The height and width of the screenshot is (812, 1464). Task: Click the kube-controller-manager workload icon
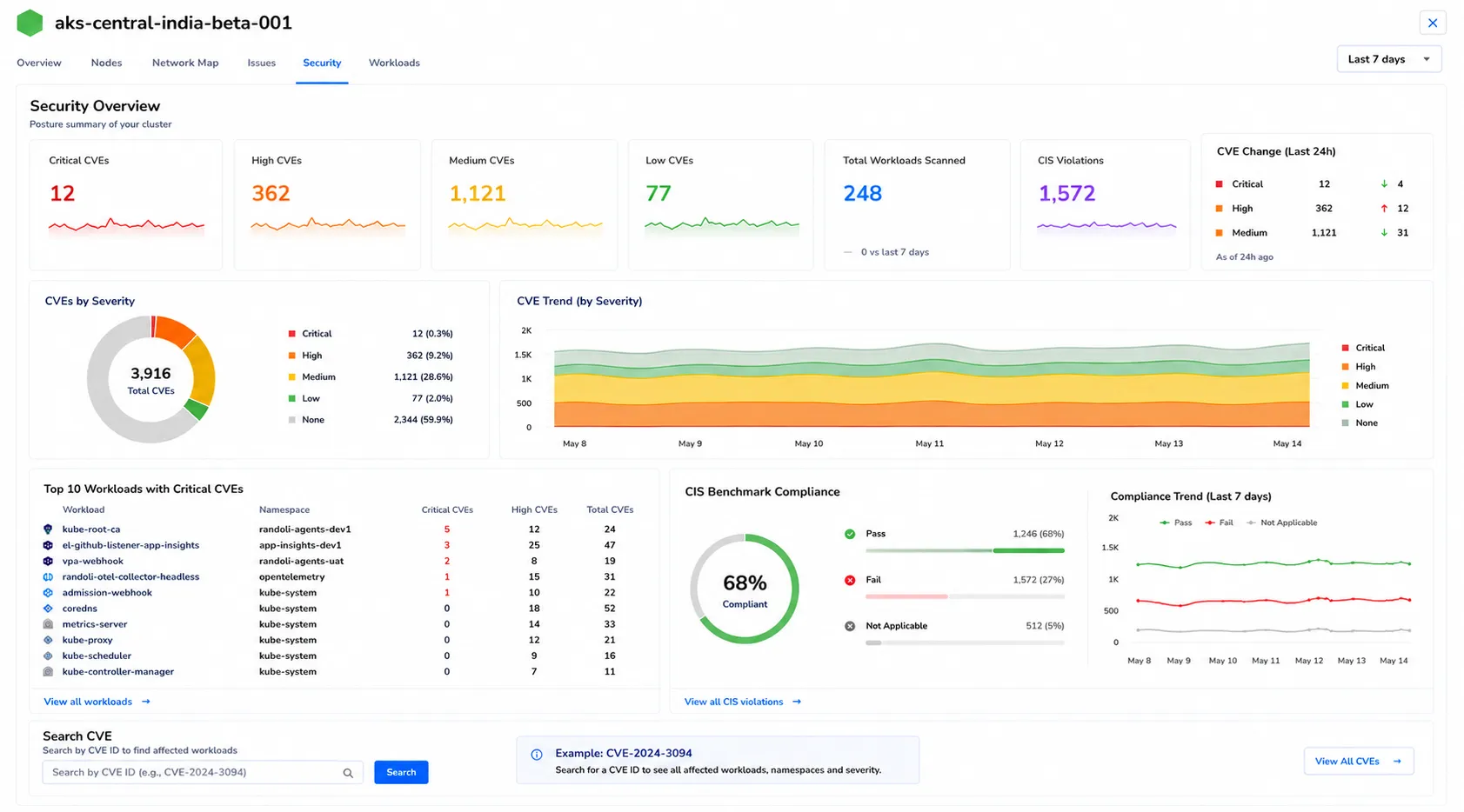[48, 672]
